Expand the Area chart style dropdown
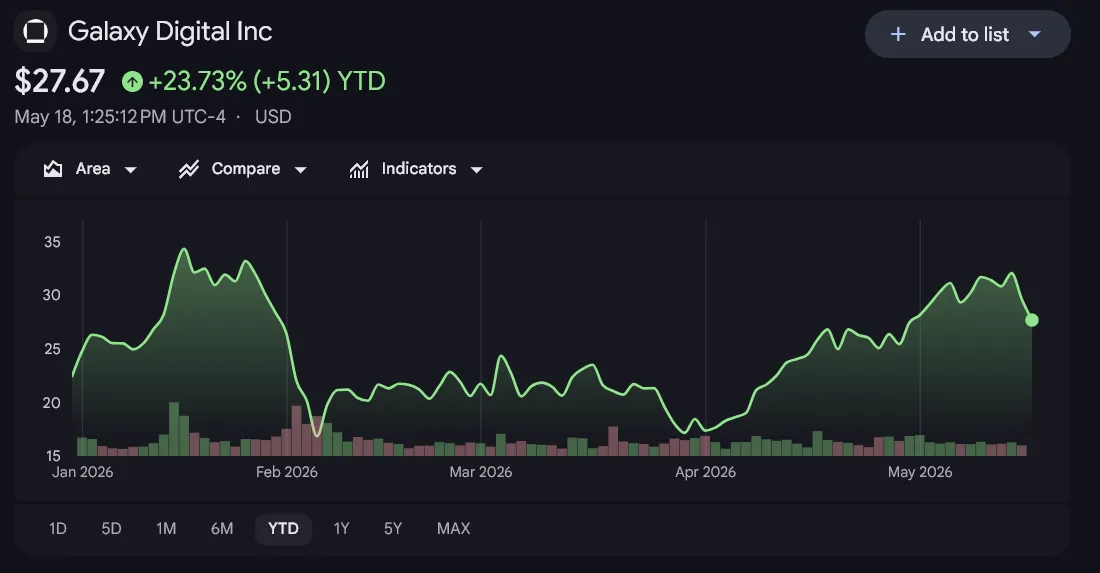Viewport: 1100px width, 573px height. 130,170
